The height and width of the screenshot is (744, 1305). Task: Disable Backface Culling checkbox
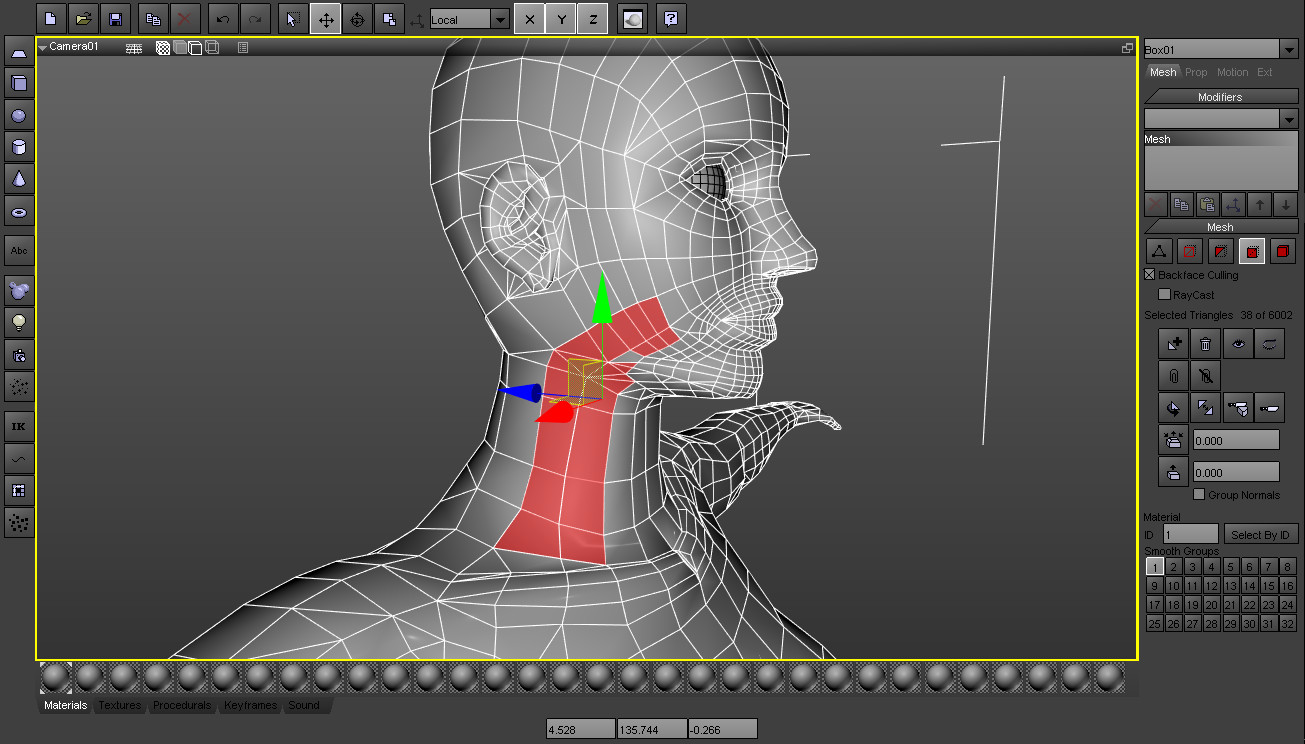[x=1150, y=275]
